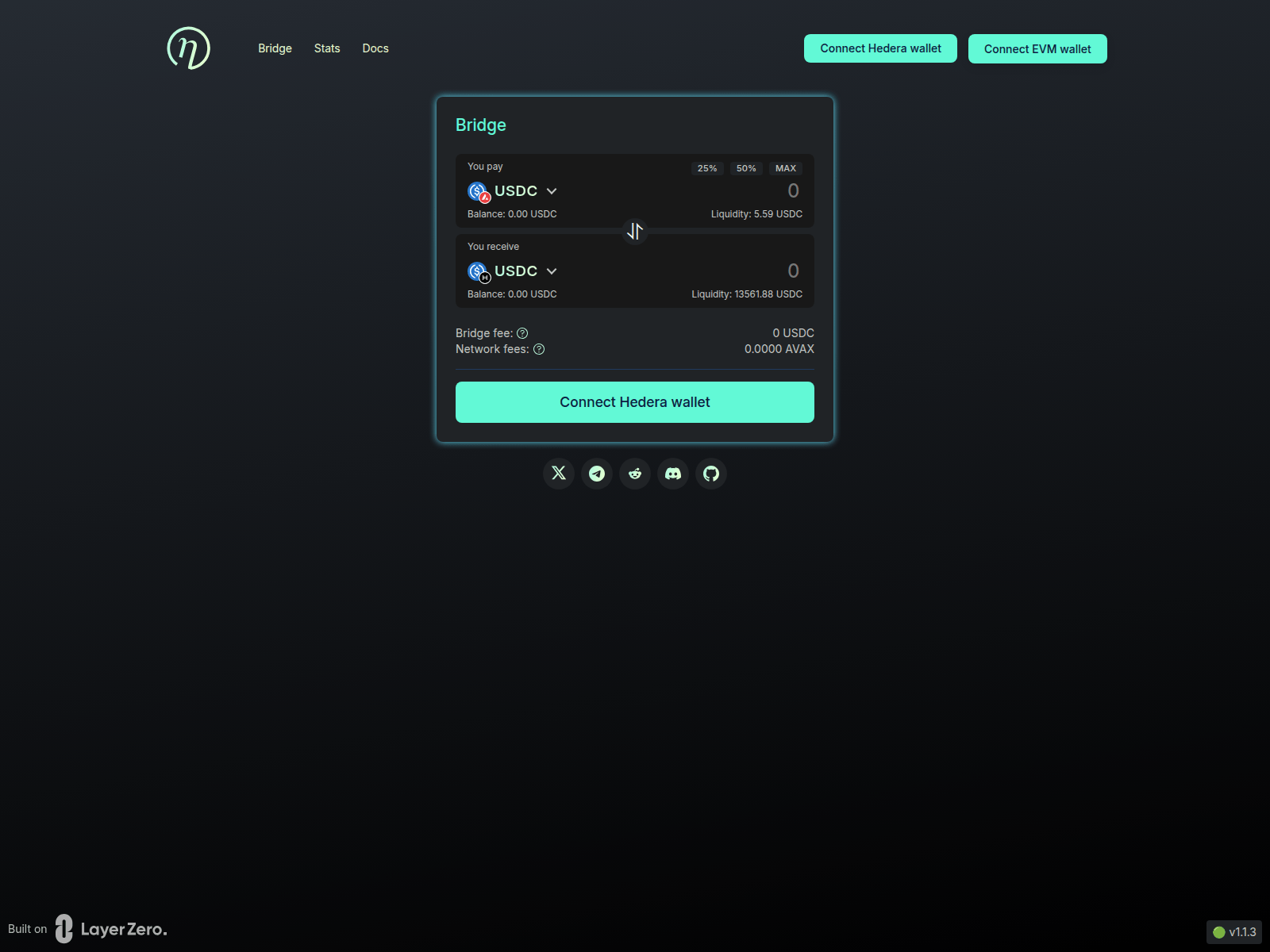Open the You receive USDC token dropdown

coord(513,271)
